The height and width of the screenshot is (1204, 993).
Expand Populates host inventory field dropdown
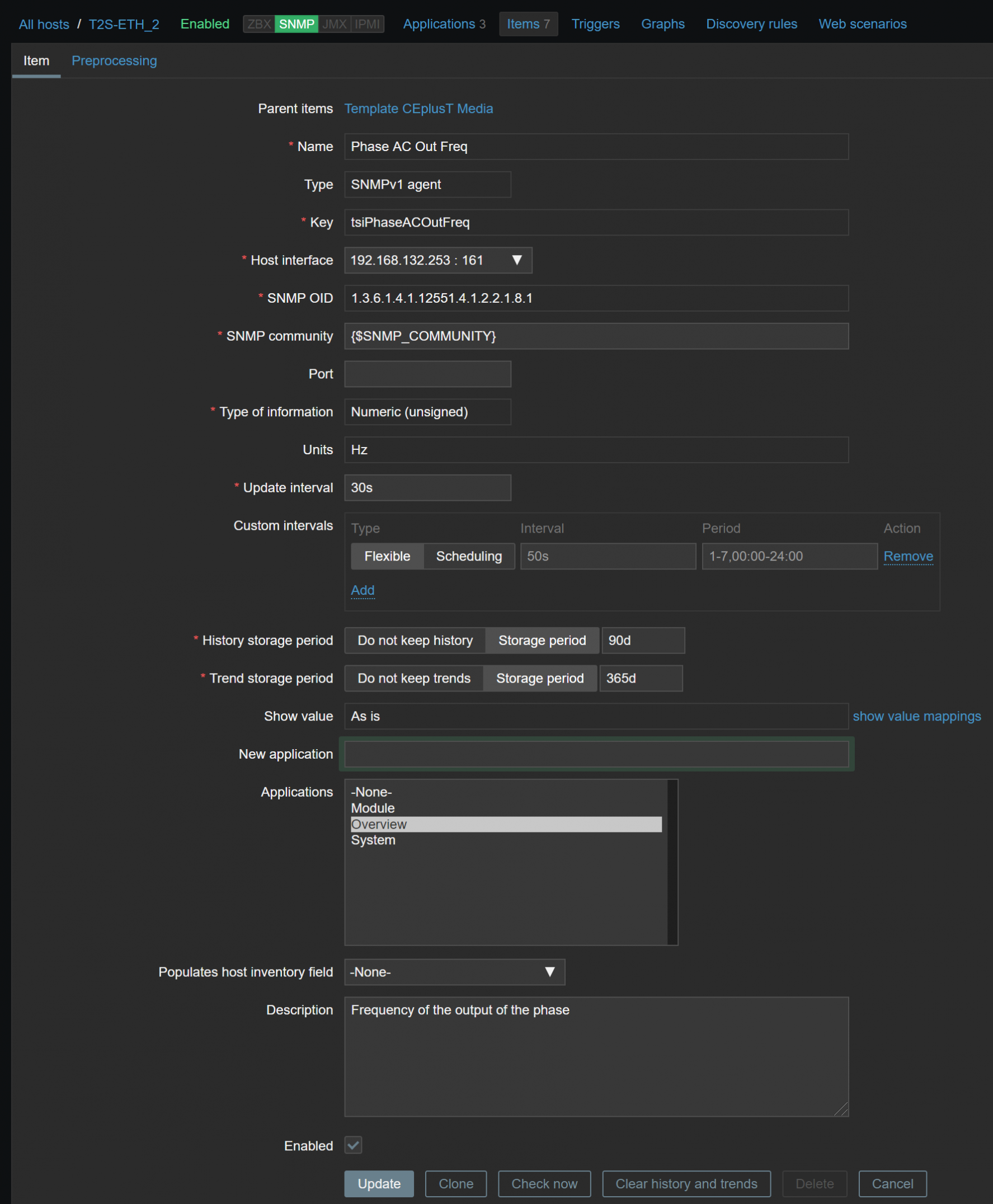pyautogui.click(x=454, y=972)
